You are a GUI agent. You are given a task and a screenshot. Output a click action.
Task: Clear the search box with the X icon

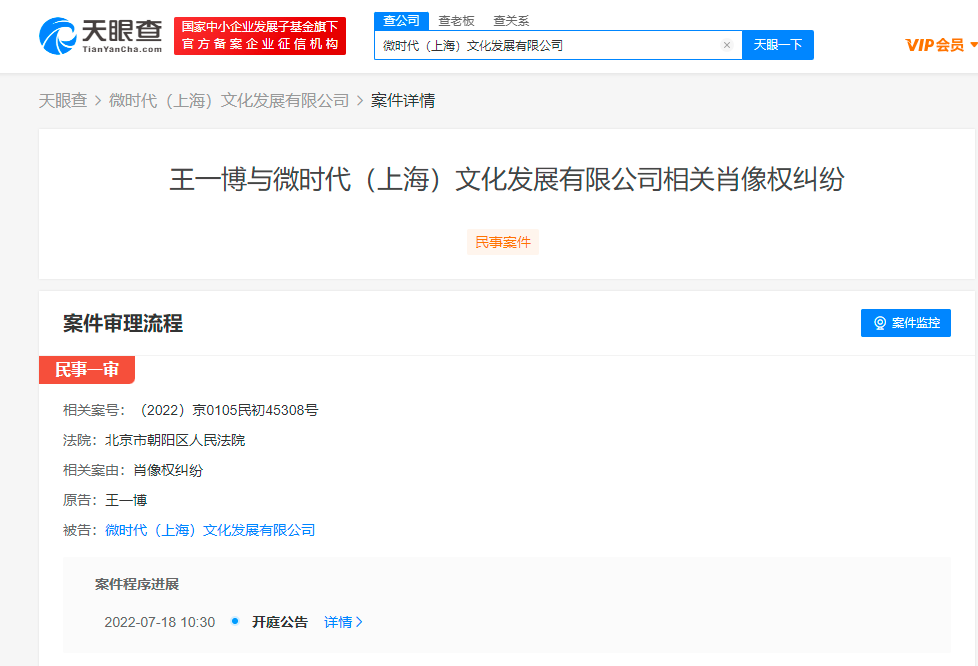pyautogui.click(x=727, y=45)
